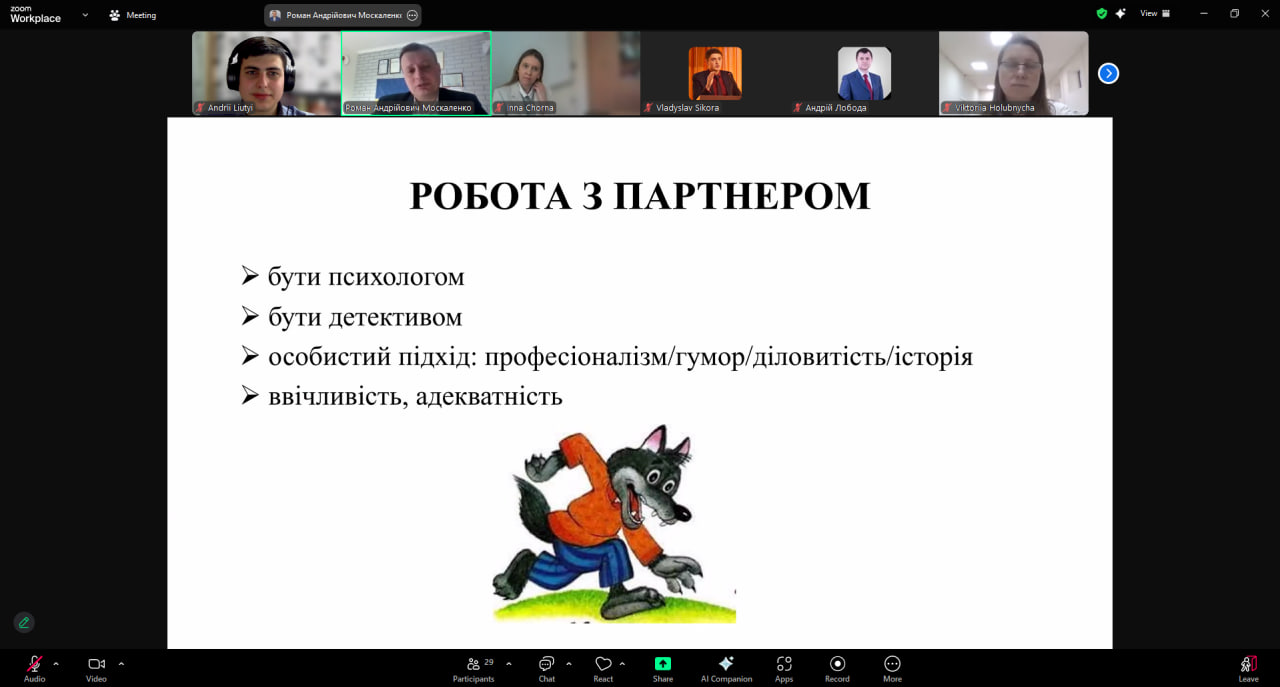The width and height of the screenshot is (1280, 687).
Task: Open the Chat panel
Action: click(x=547, y=668)
